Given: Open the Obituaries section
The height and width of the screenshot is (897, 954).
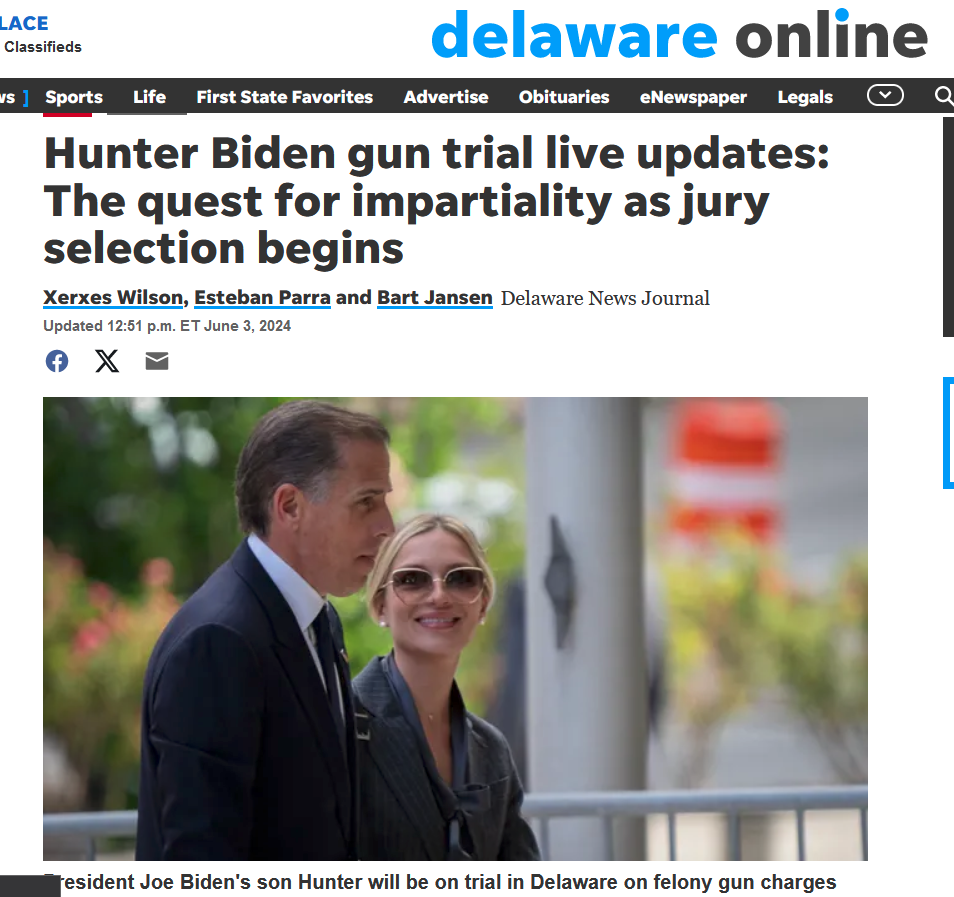Looking at the screenshot, I should (564, 97).
